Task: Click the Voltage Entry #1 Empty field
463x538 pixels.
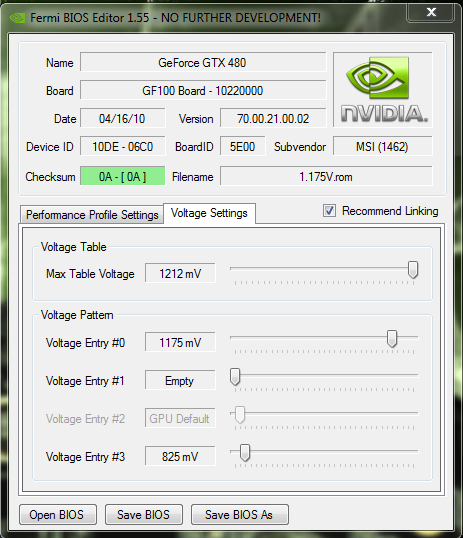Action: tap(180, 380)
